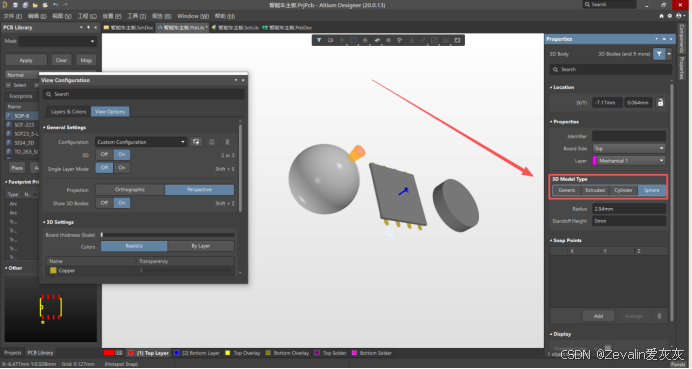Select Orthographic projection
Viewport: 692px width, 369px height.
130,190
